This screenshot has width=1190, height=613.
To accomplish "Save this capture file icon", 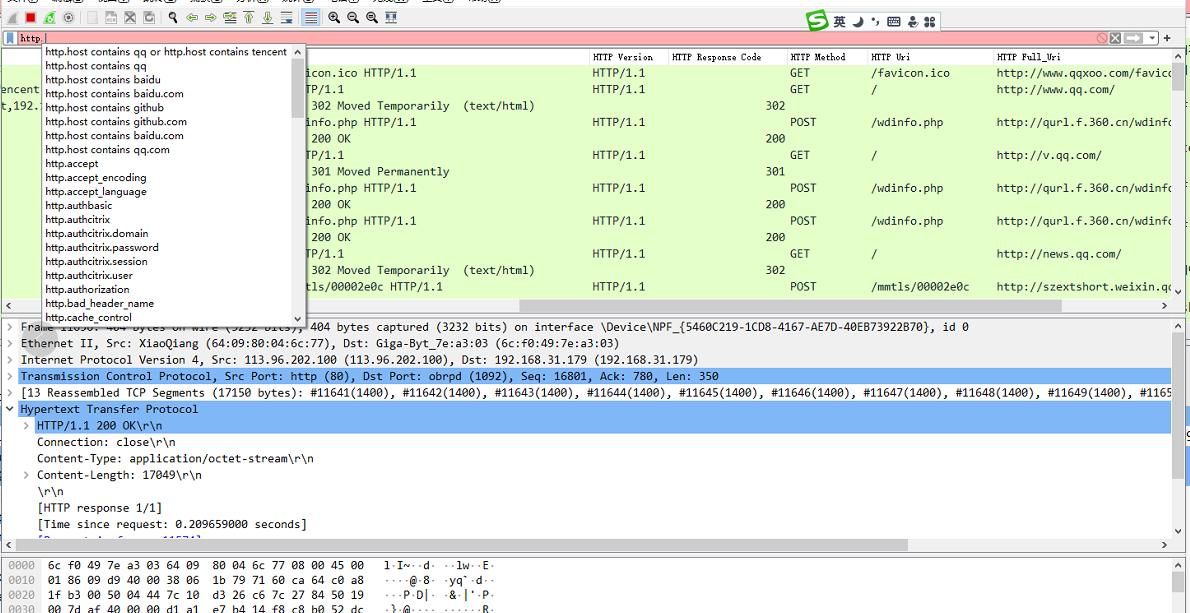I will tap(111, 17).
